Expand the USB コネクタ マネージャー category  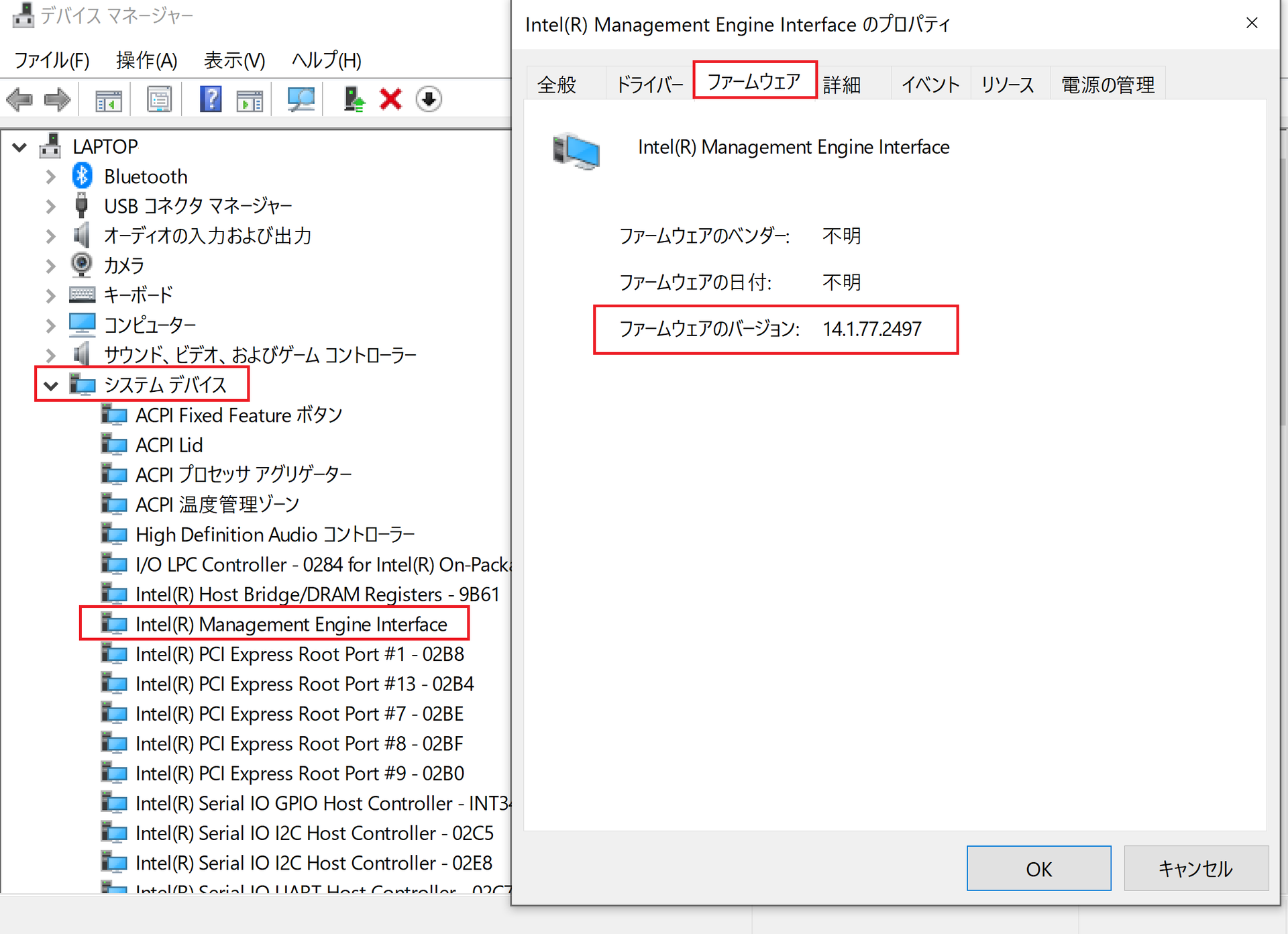51,206
